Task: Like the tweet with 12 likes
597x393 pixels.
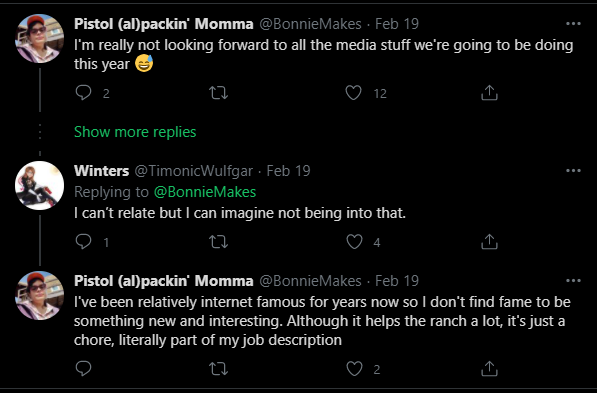Action: tap(353, 93)
